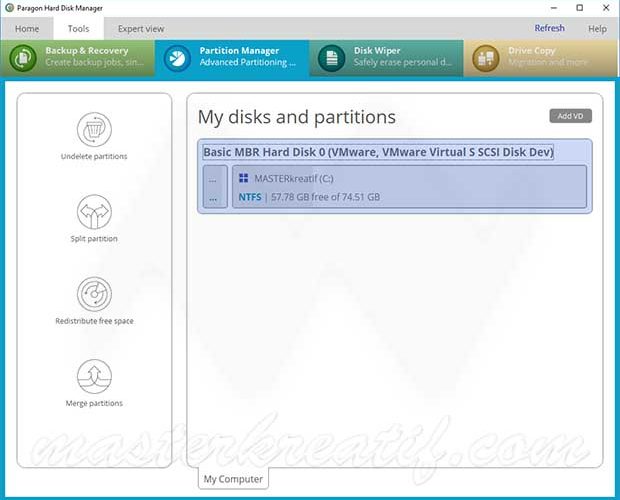Click the Partition Manager pie icon
Screen dimensions: 620x500
[177, 58]
